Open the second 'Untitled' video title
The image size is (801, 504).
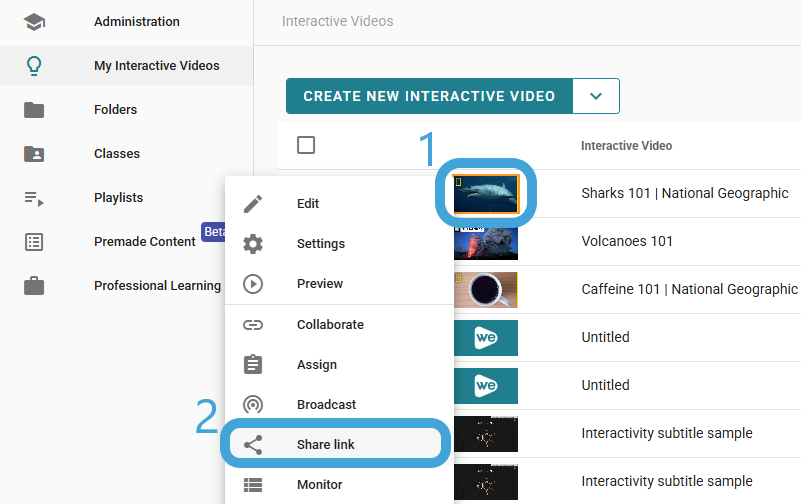[x=605, y=385]
